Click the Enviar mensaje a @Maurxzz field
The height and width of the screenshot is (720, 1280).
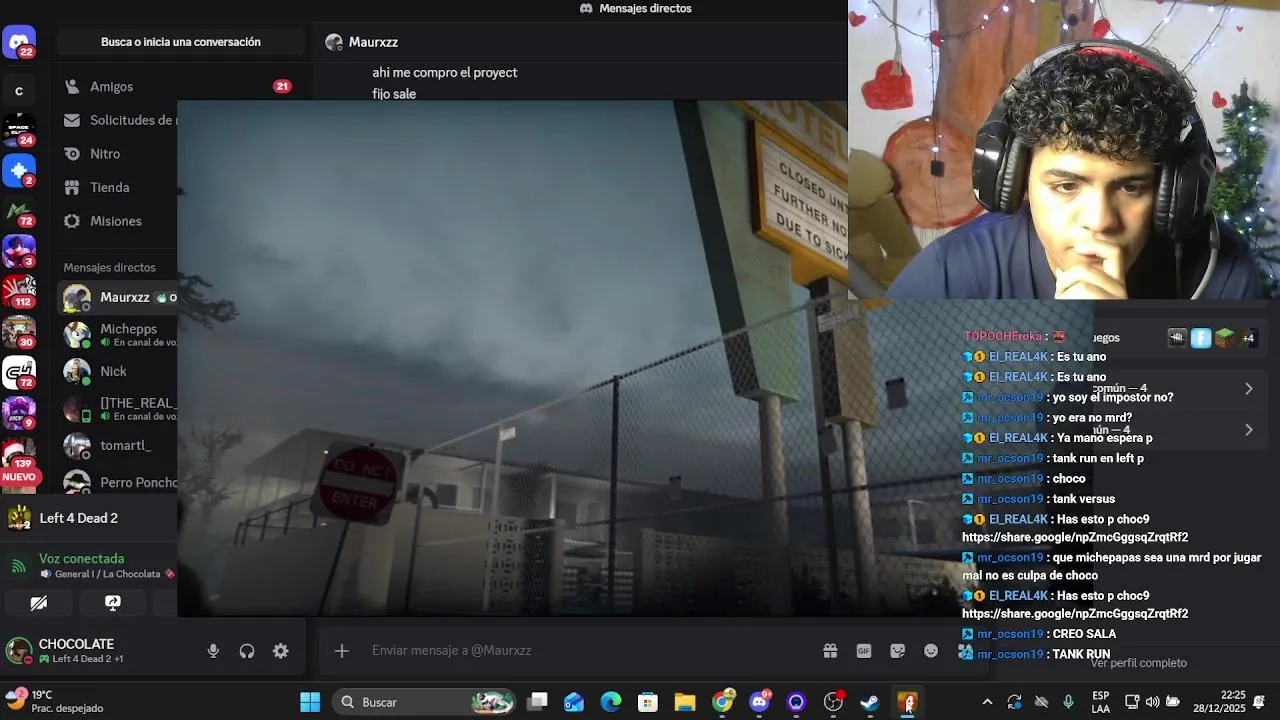point(590,651)
